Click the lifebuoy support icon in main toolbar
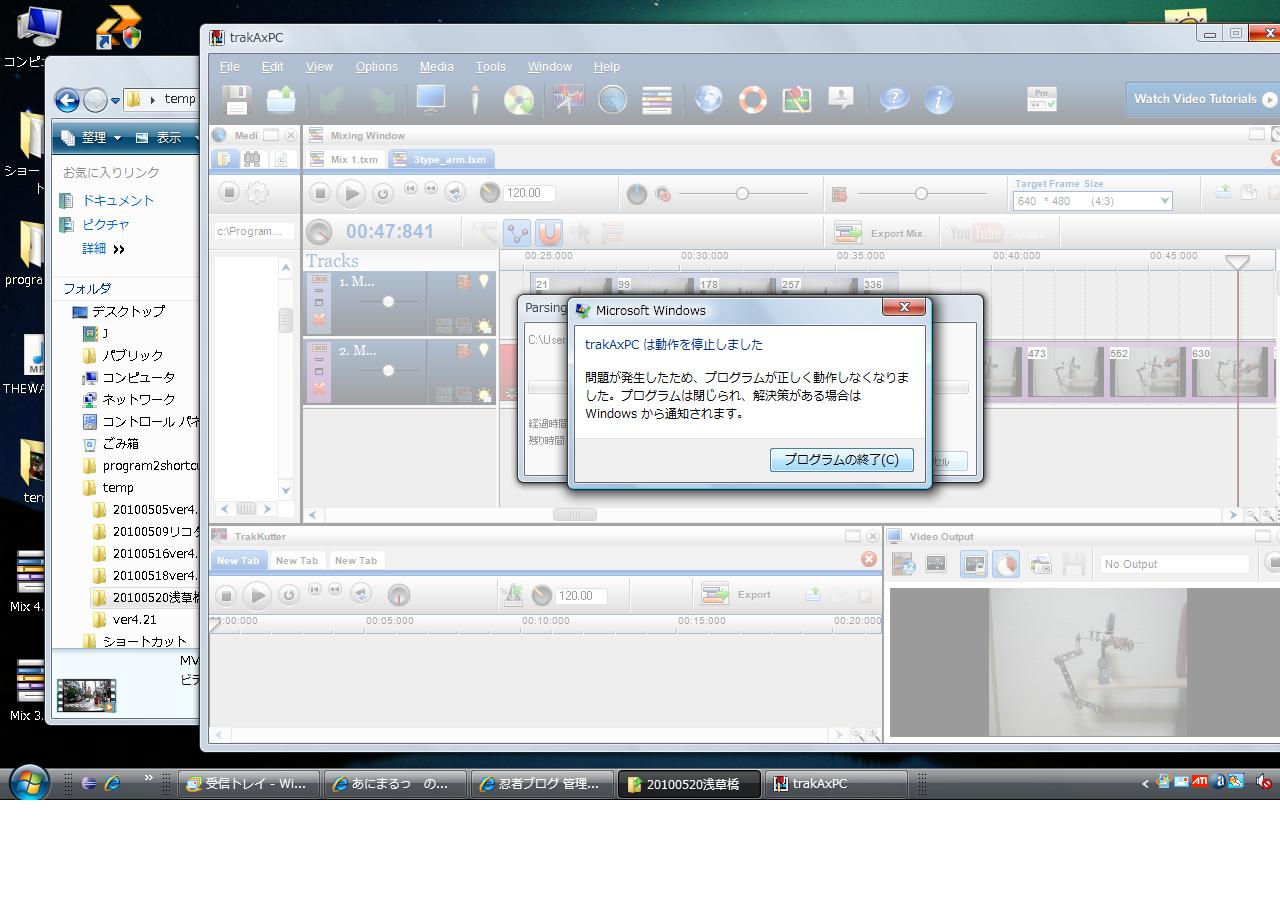This screenshot has height=900, width=1280. (x=753, y=99)
